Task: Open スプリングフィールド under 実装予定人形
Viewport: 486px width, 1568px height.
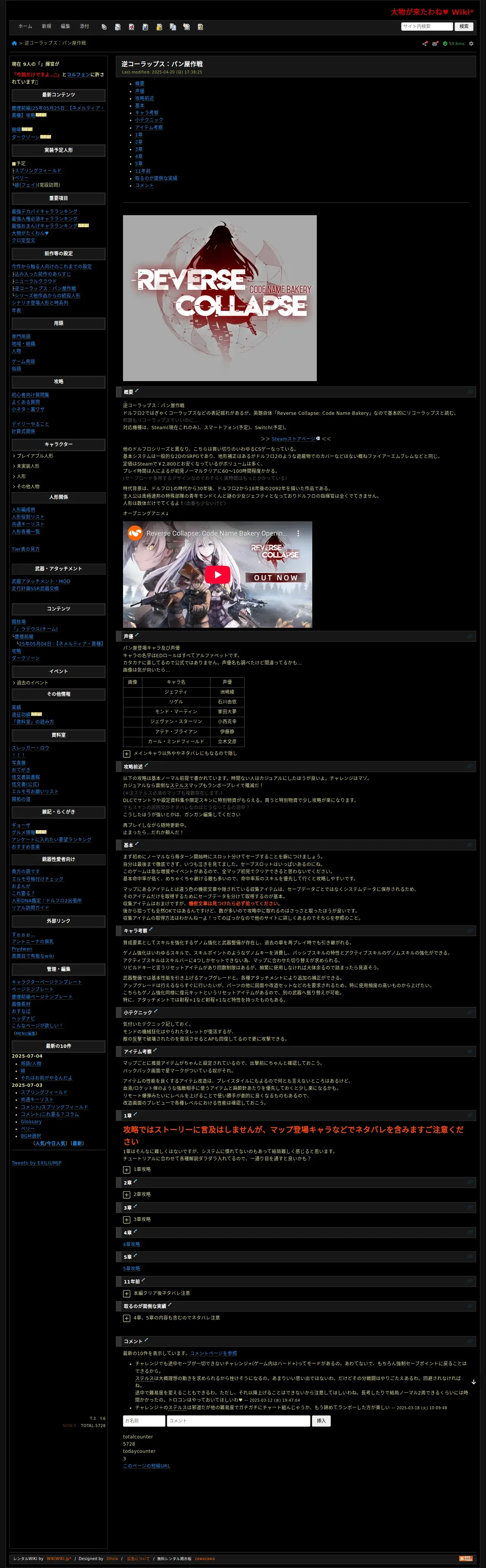Action: click(x=38, y=170)
